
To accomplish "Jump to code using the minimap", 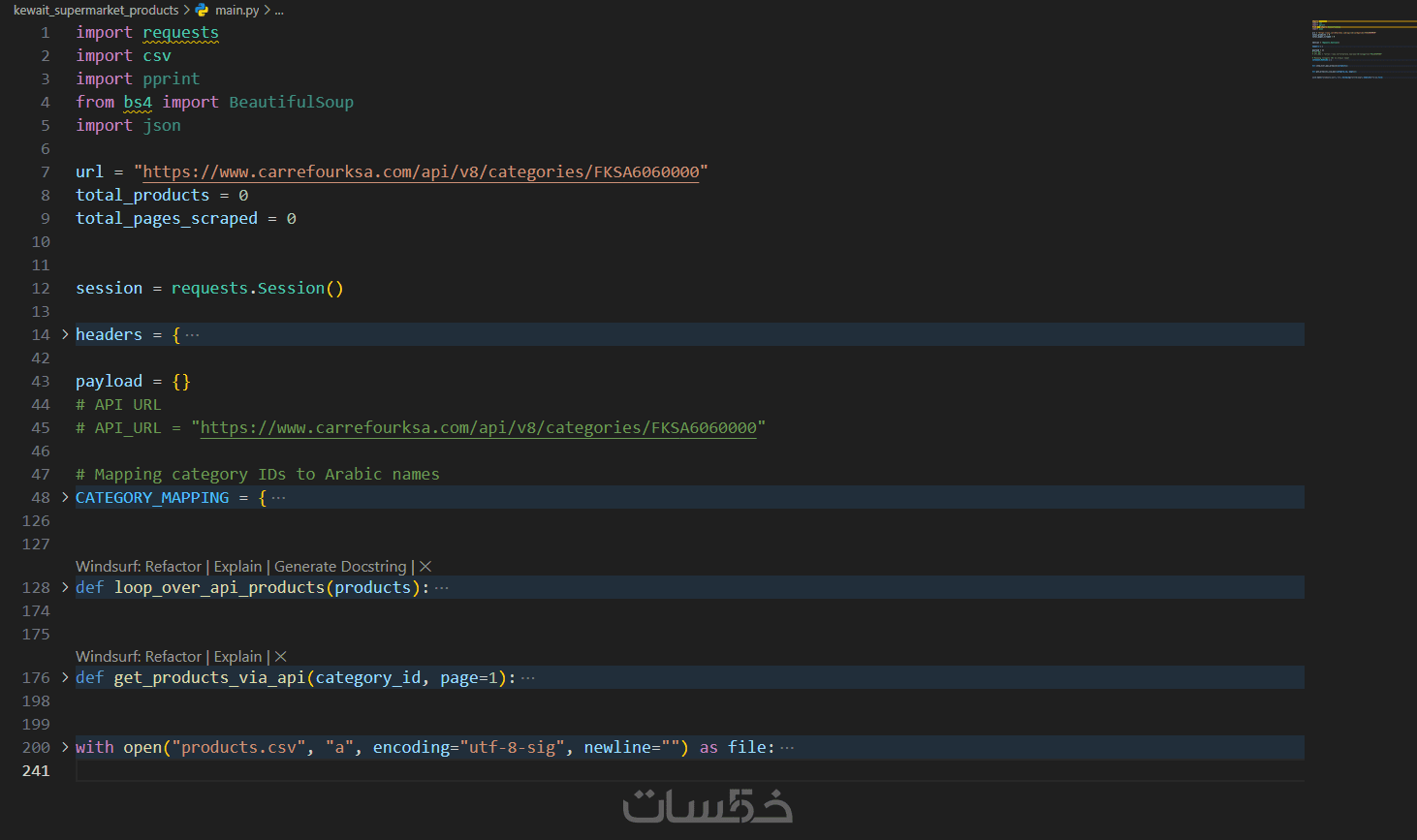I will click(x=1357, y=48).
